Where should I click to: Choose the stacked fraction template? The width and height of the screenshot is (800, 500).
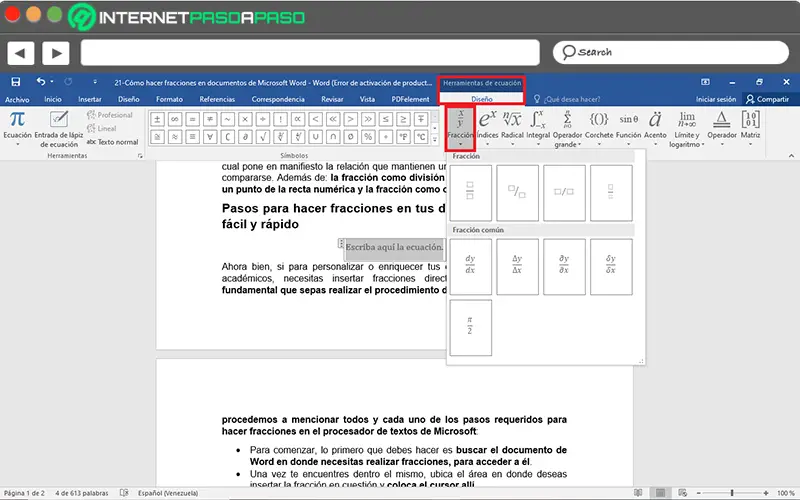[x=470, y=193]
